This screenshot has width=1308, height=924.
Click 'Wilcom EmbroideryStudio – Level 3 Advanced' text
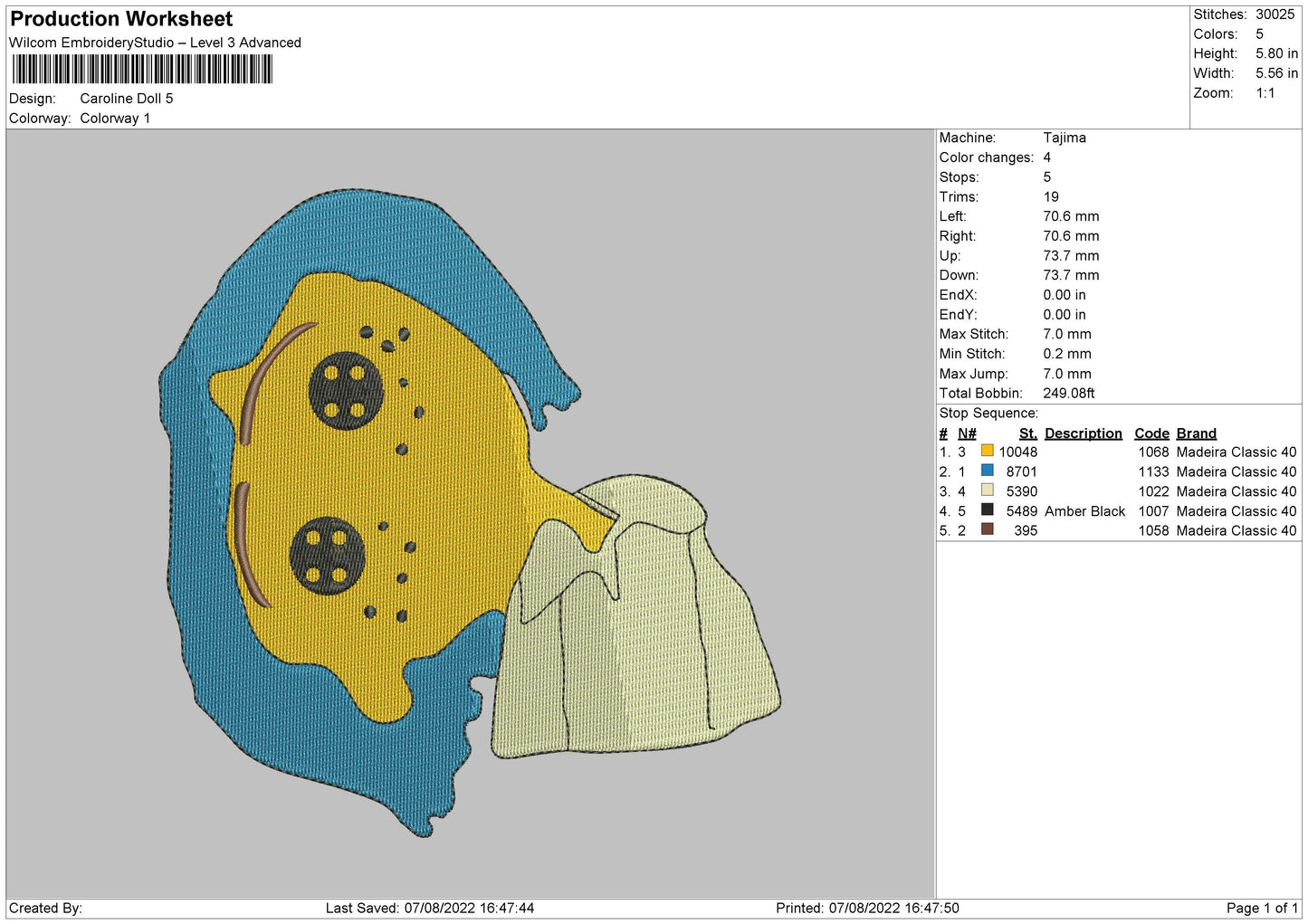[x=155, y=43]
